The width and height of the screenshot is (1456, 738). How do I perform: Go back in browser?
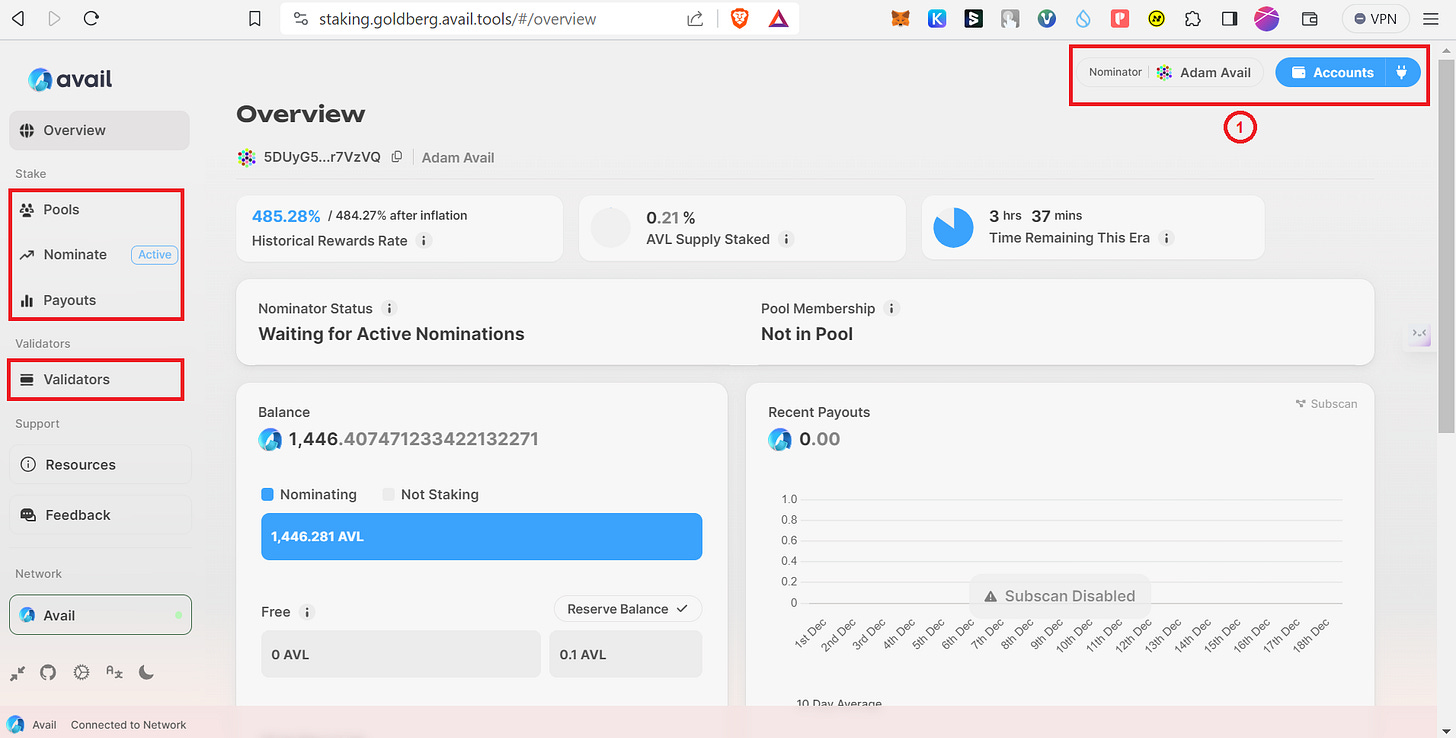click(x=19, y=18)
